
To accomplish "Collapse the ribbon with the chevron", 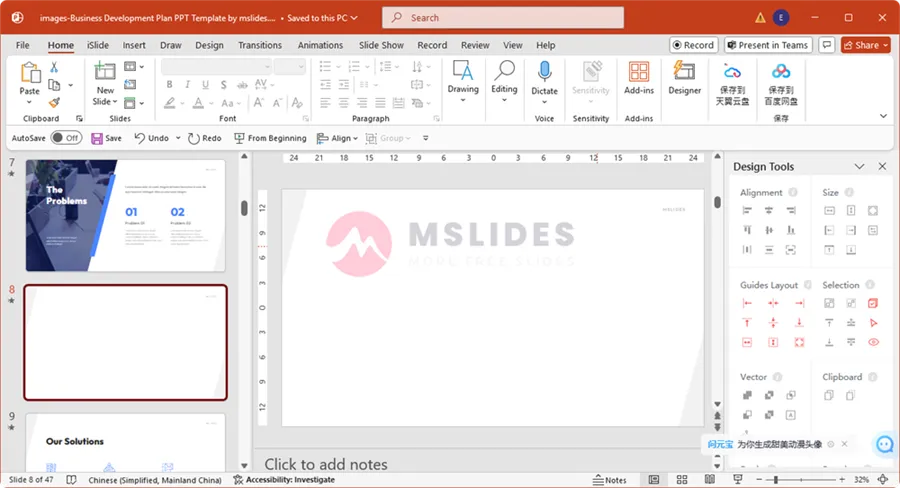I will click(x=882, y=116).
